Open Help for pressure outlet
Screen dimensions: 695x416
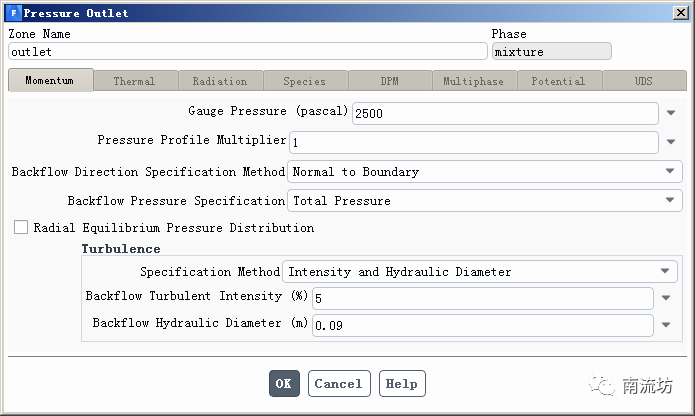click(x=401, y=384)
